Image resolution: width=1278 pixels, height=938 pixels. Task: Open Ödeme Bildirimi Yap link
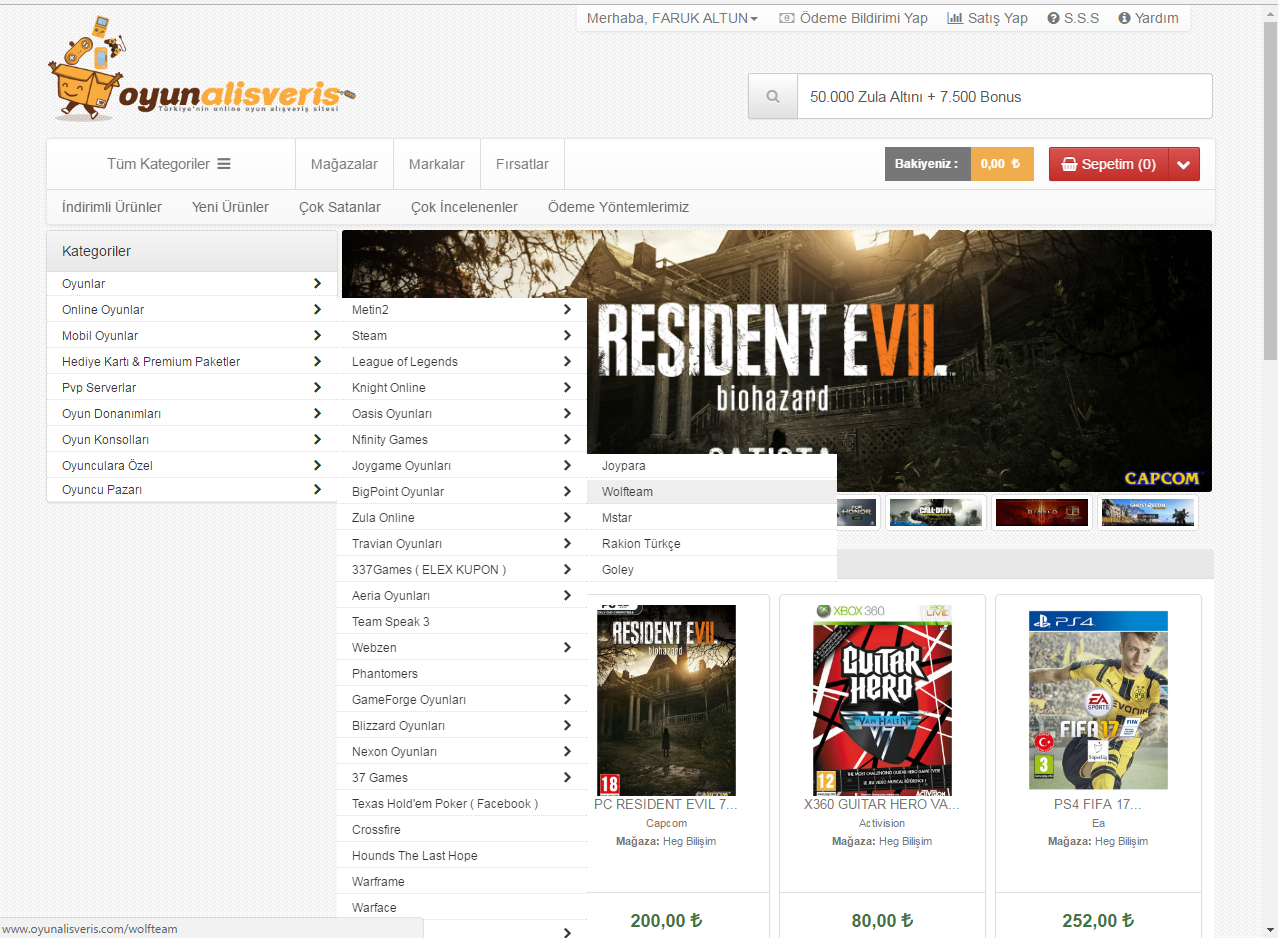[x=853, y=18]
